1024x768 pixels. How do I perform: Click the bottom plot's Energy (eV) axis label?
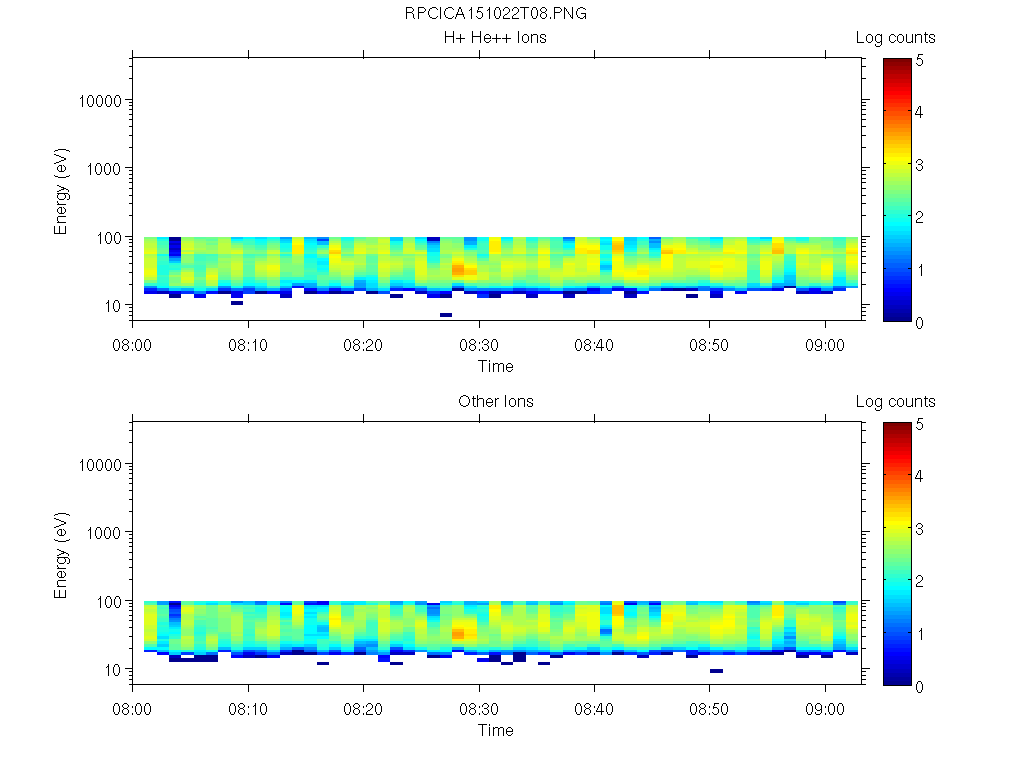pos(61,555)
